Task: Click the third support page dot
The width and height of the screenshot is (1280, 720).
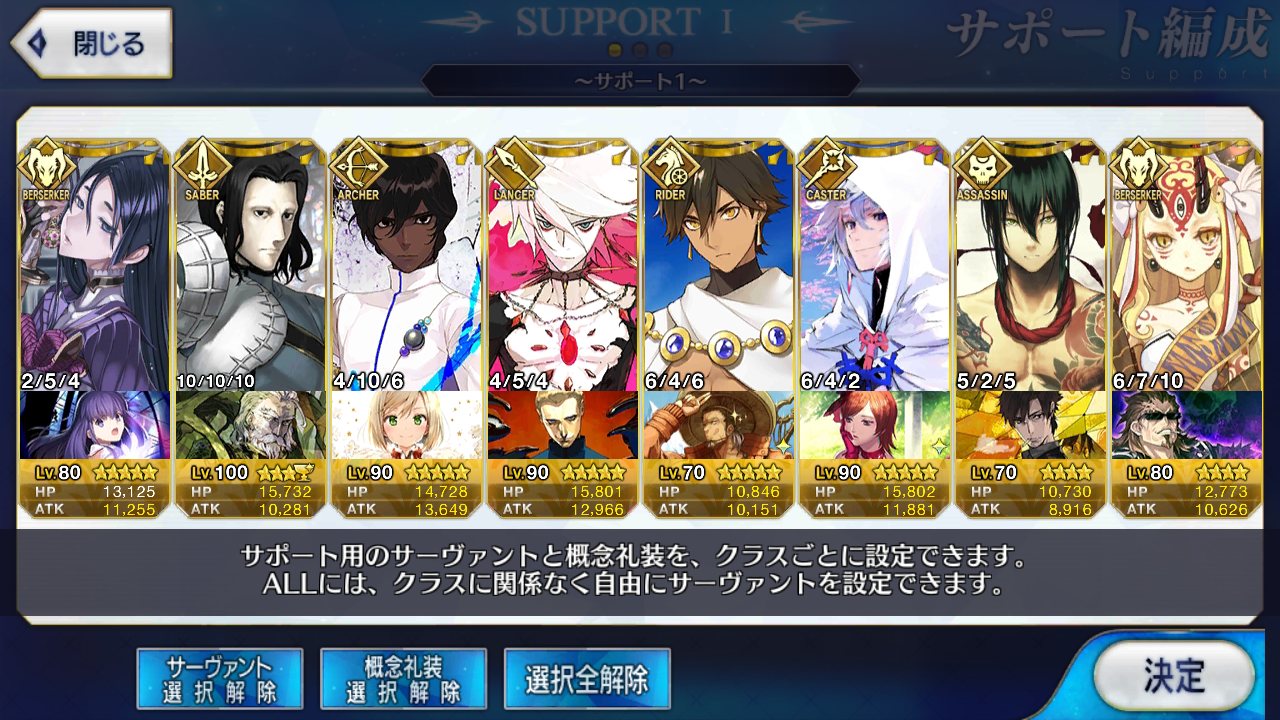Action: pos(665,50)
